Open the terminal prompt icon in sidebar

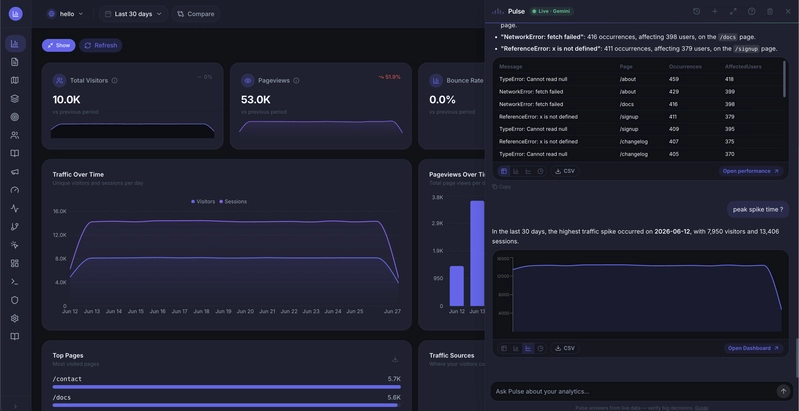point(15,282)
